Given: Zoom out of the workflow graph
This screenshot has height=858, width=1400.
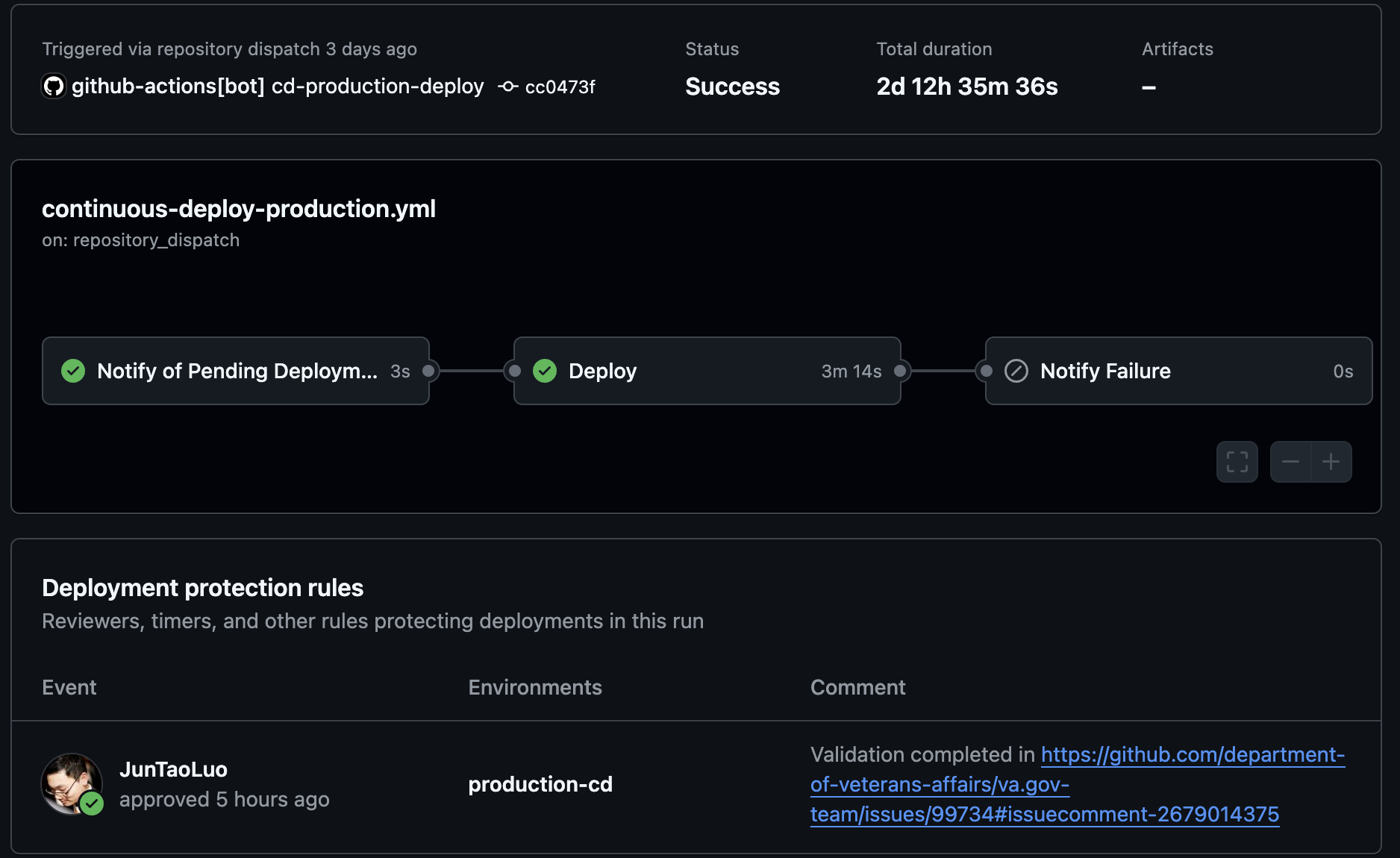Looking at the screenshot, I should tap(1290, 462).
